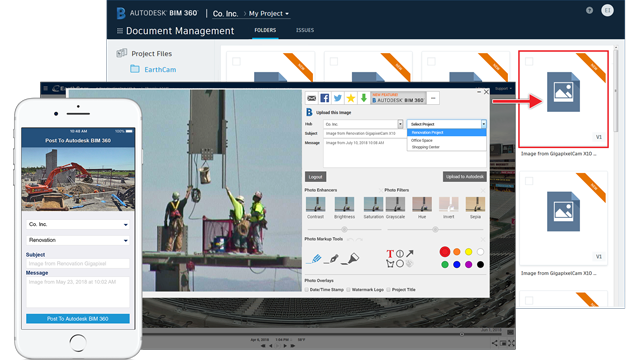Check the second document card checkbox
The image size is (640, 360).
pyautogui.click(x=334, y=62)
